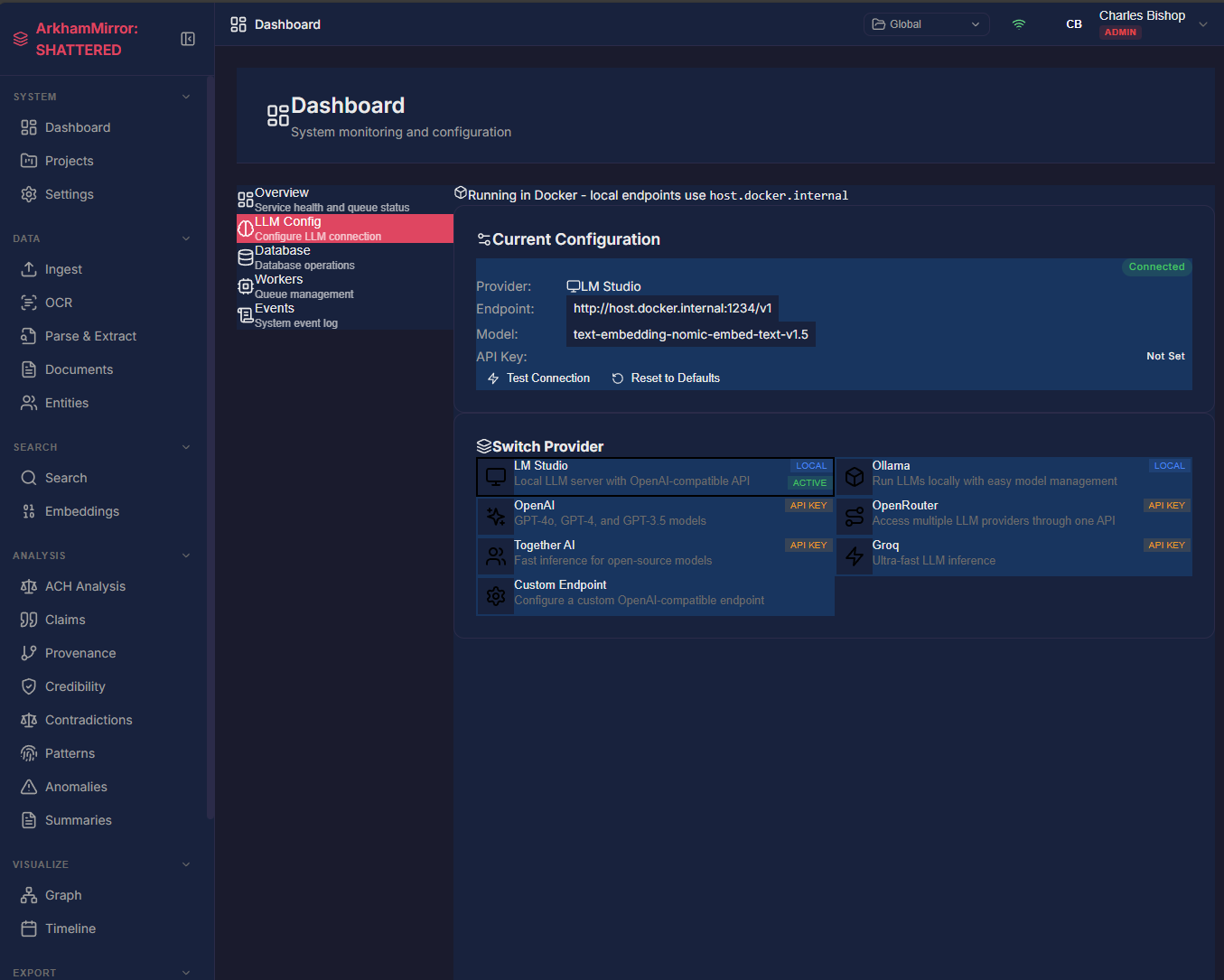
Task: Click the Credibility shield icon
Action: click(29, 686)
